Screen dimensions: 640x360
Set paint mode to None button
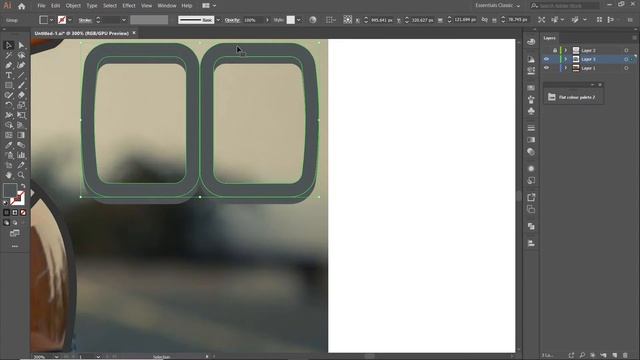(23, 213)
